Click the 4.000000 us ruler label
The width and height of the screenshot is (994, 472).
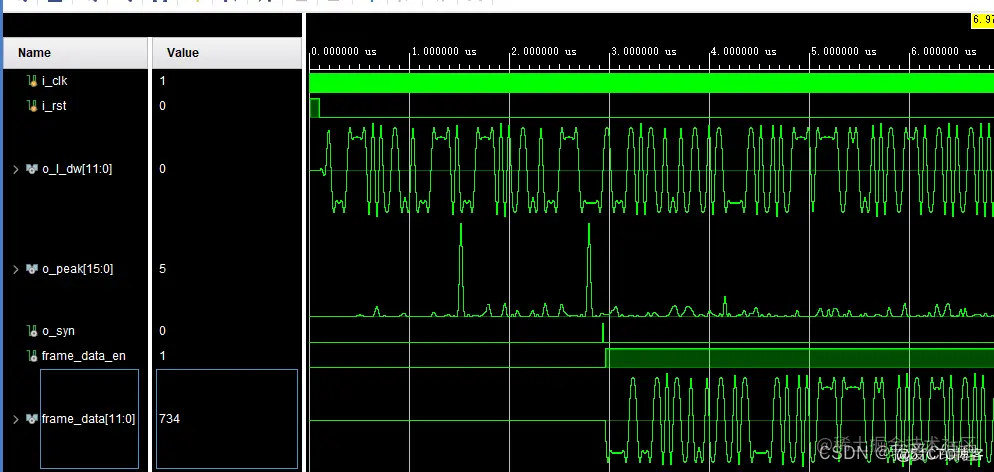pos(744,52)
